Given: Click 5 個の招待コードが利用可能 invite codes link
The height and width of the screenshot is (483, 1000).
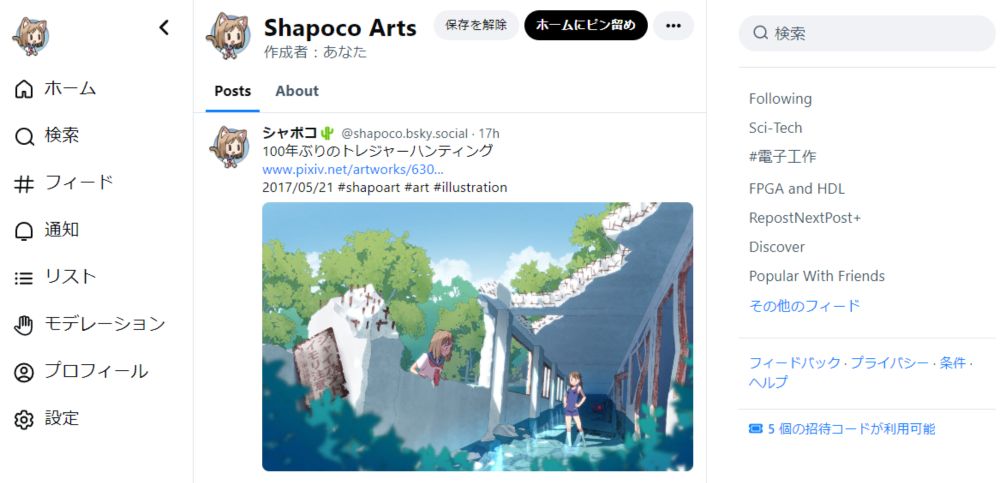Looking at the screenshot, I should [842, 429].
